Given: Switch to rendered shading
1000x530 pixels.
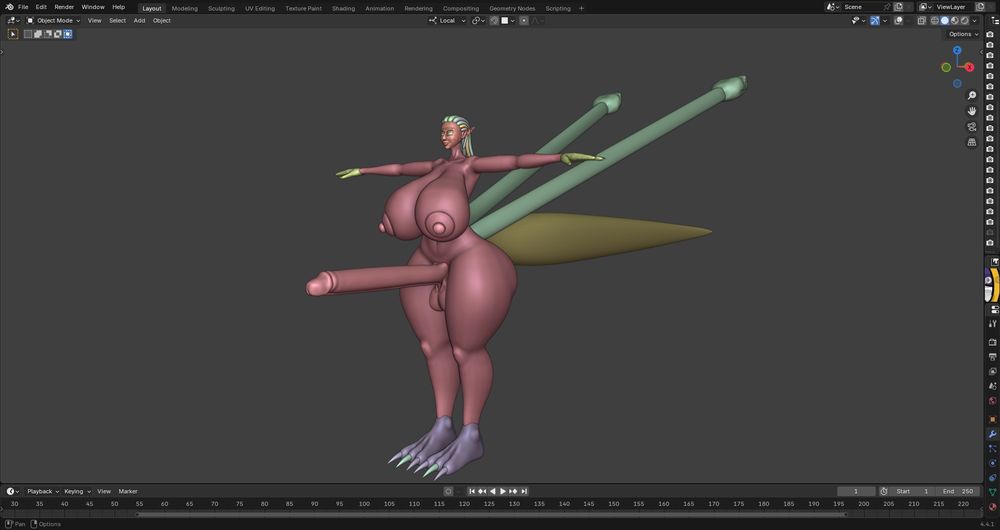Looking at the screenshot, I should pyautogui.click(x=965, y=20).
